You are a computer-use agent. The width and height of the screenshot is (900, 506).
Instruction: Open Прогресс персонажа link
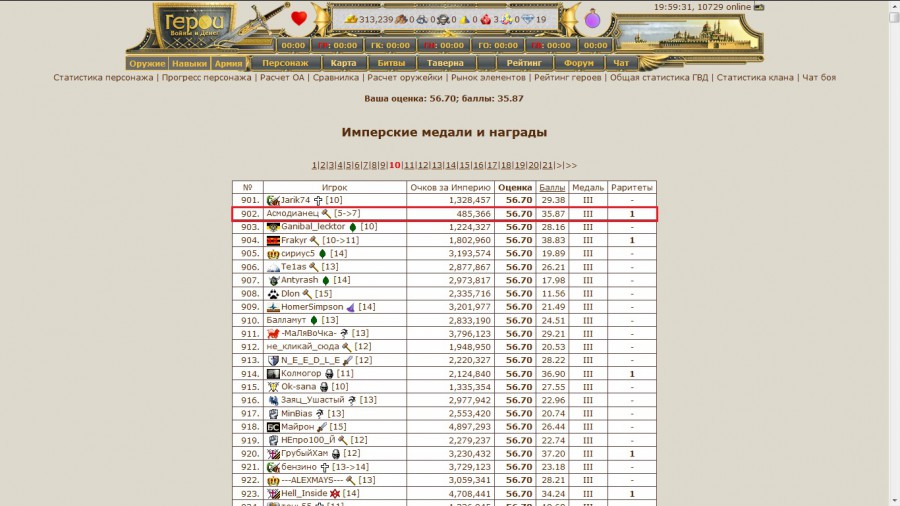click(x=207, y=77)
